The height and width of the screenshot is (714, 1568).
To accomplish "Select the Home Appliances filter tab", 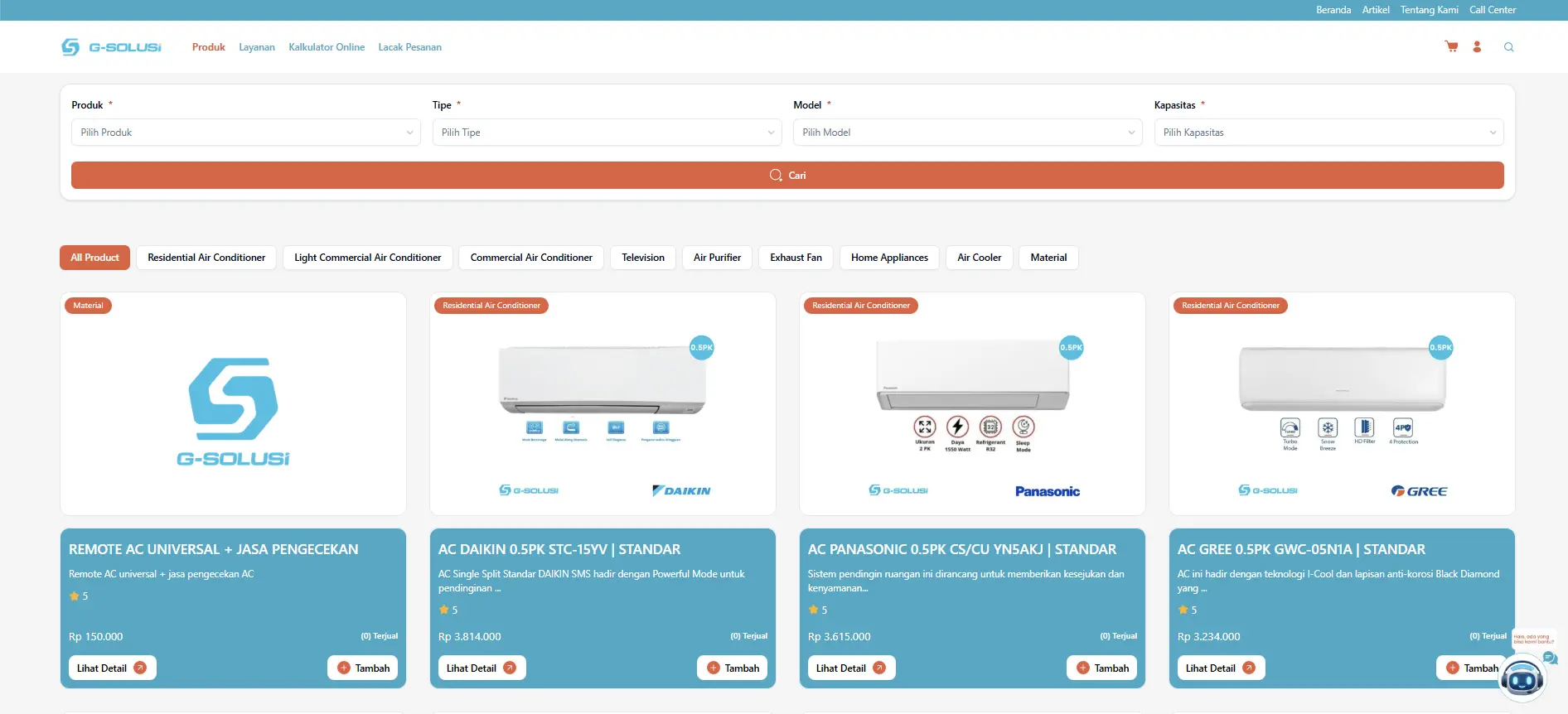I will [x=889, y=258].
